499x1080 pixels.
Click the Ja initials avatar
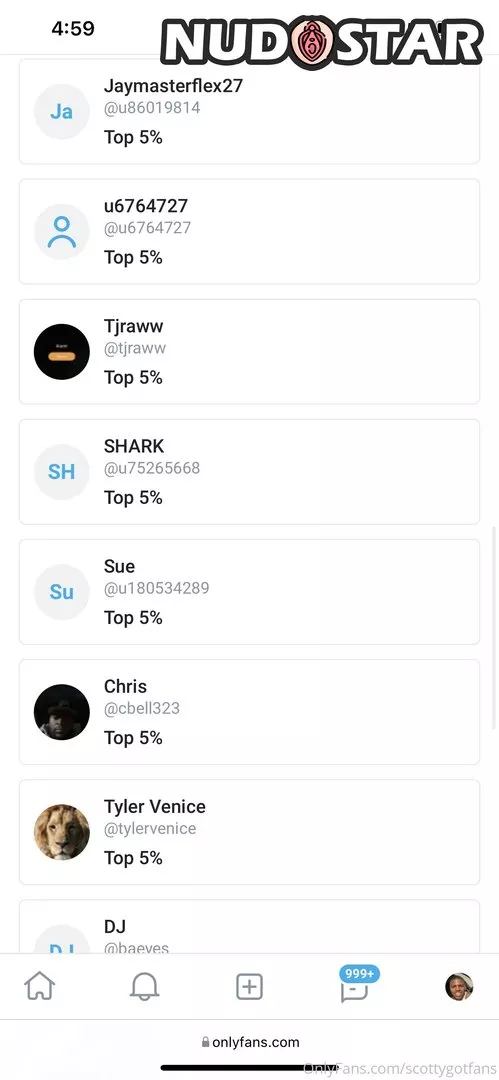pos(61,112)
